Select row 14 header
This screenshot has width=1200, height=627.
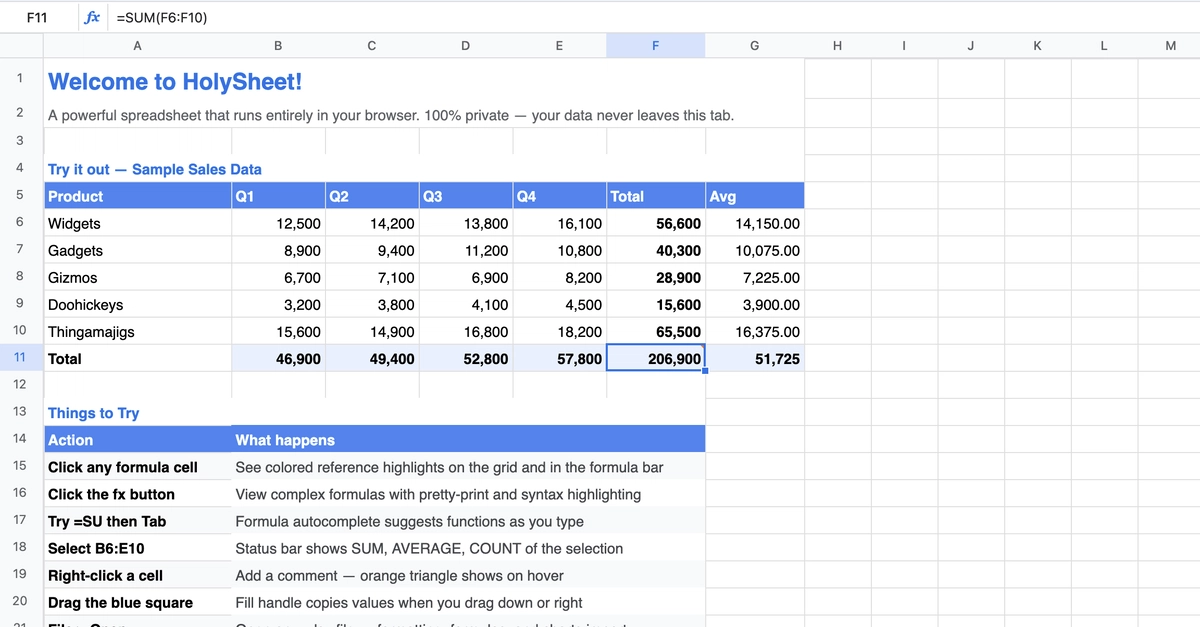pyautogui.click(x=20, y=438)
